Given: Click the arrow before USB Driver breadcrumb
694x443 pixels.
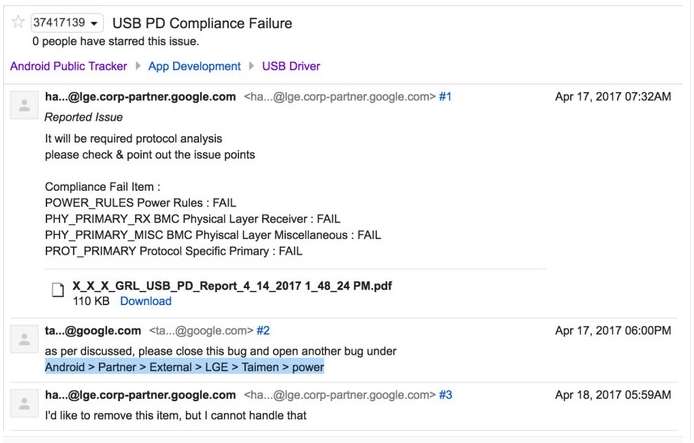Looking at the screenshot, I should click(x=251, y=66).
